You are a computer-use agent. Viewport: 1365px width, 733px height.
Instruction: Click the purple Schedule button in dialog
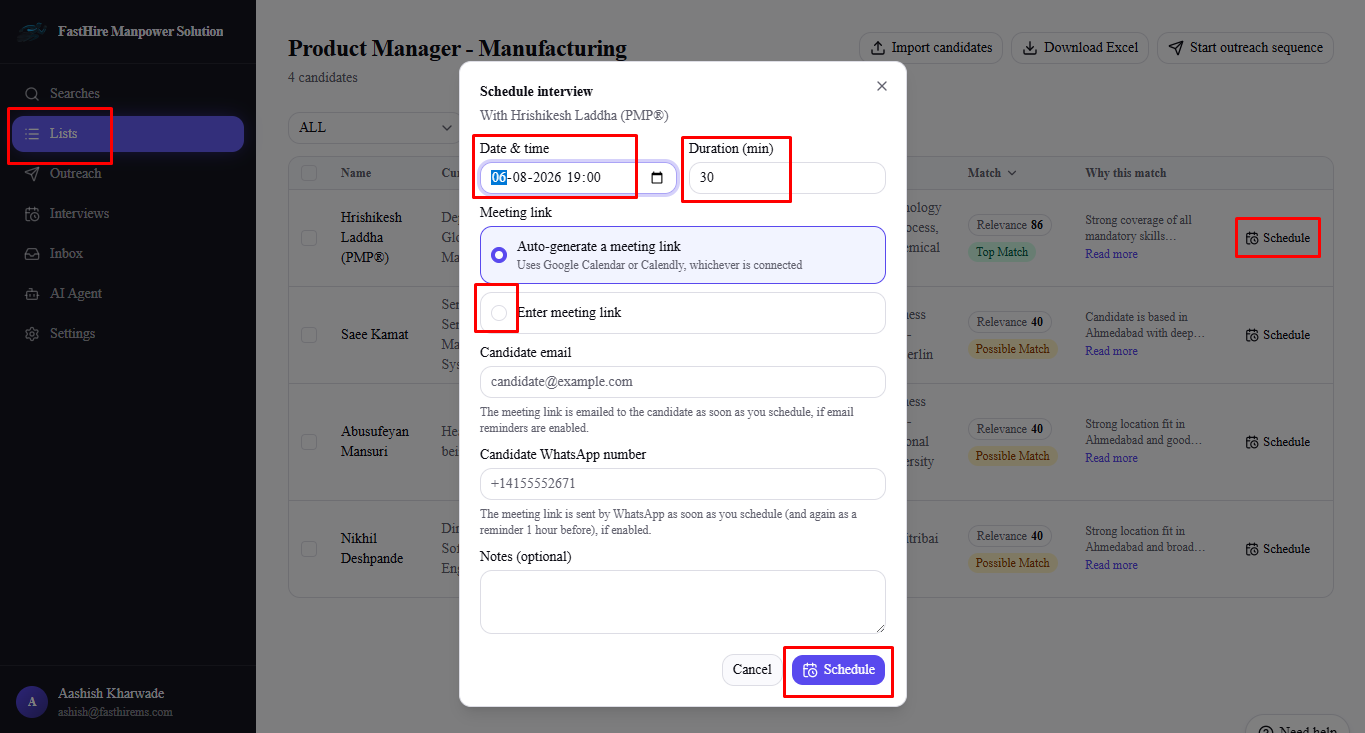(x=838, y=670)
